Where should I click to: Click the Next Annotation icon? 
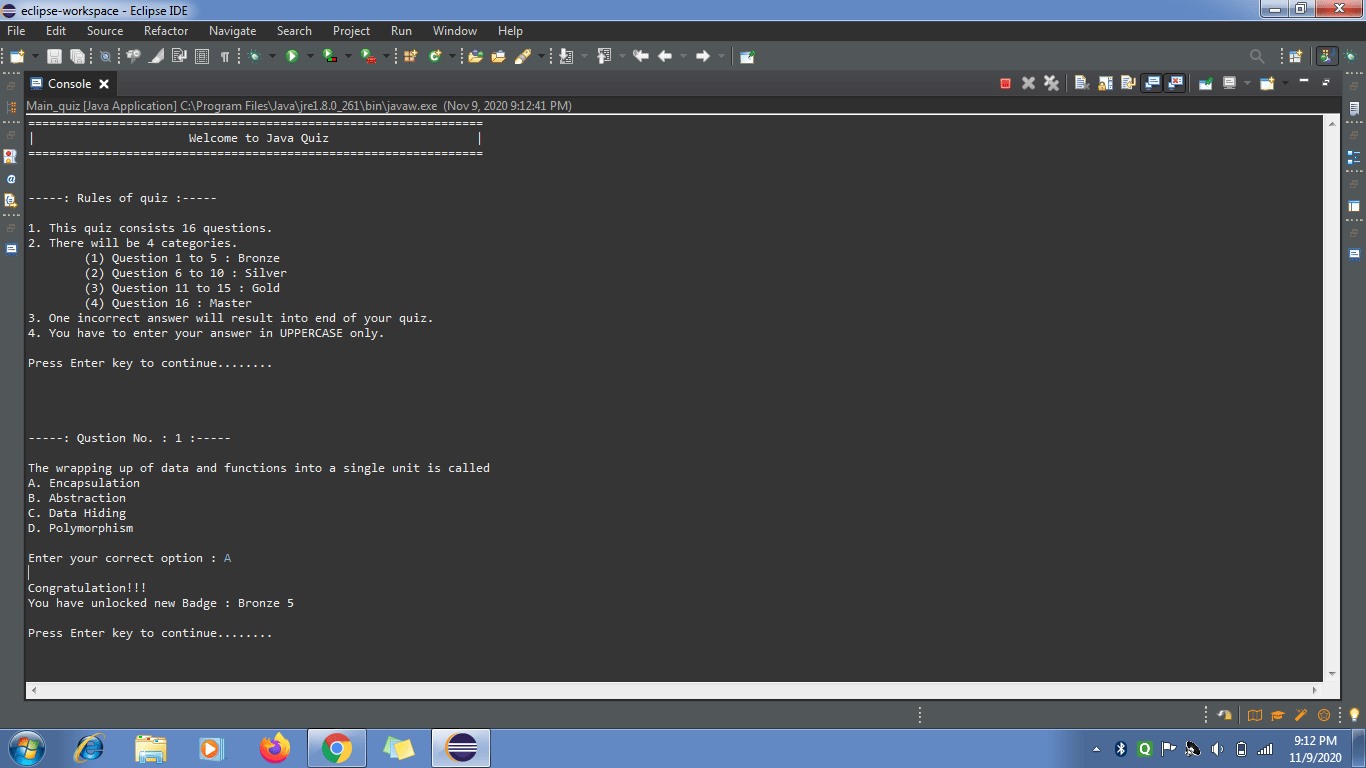coord(566,57)
